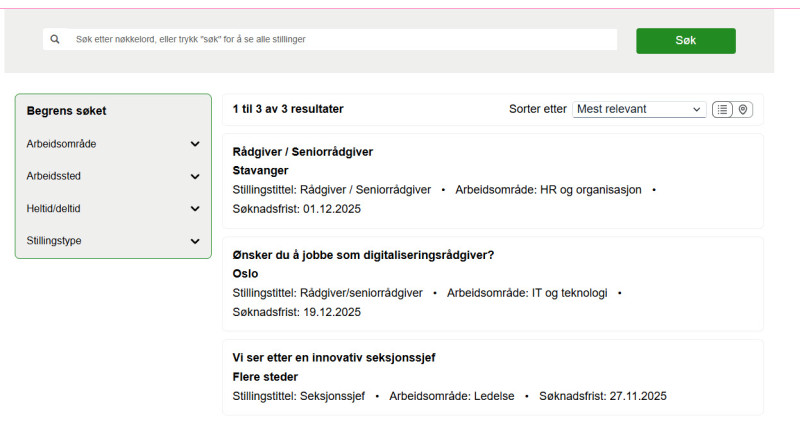Expand the Arbeidssted filter
Screen dimensions: 800x425
point(113,176)
